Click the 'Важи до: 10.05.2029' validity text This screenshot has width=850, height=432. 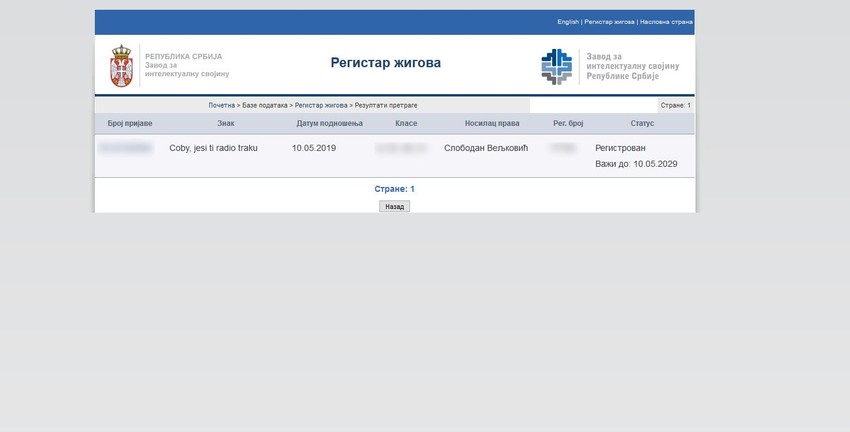pyautogui.click(x=636, y=164)
